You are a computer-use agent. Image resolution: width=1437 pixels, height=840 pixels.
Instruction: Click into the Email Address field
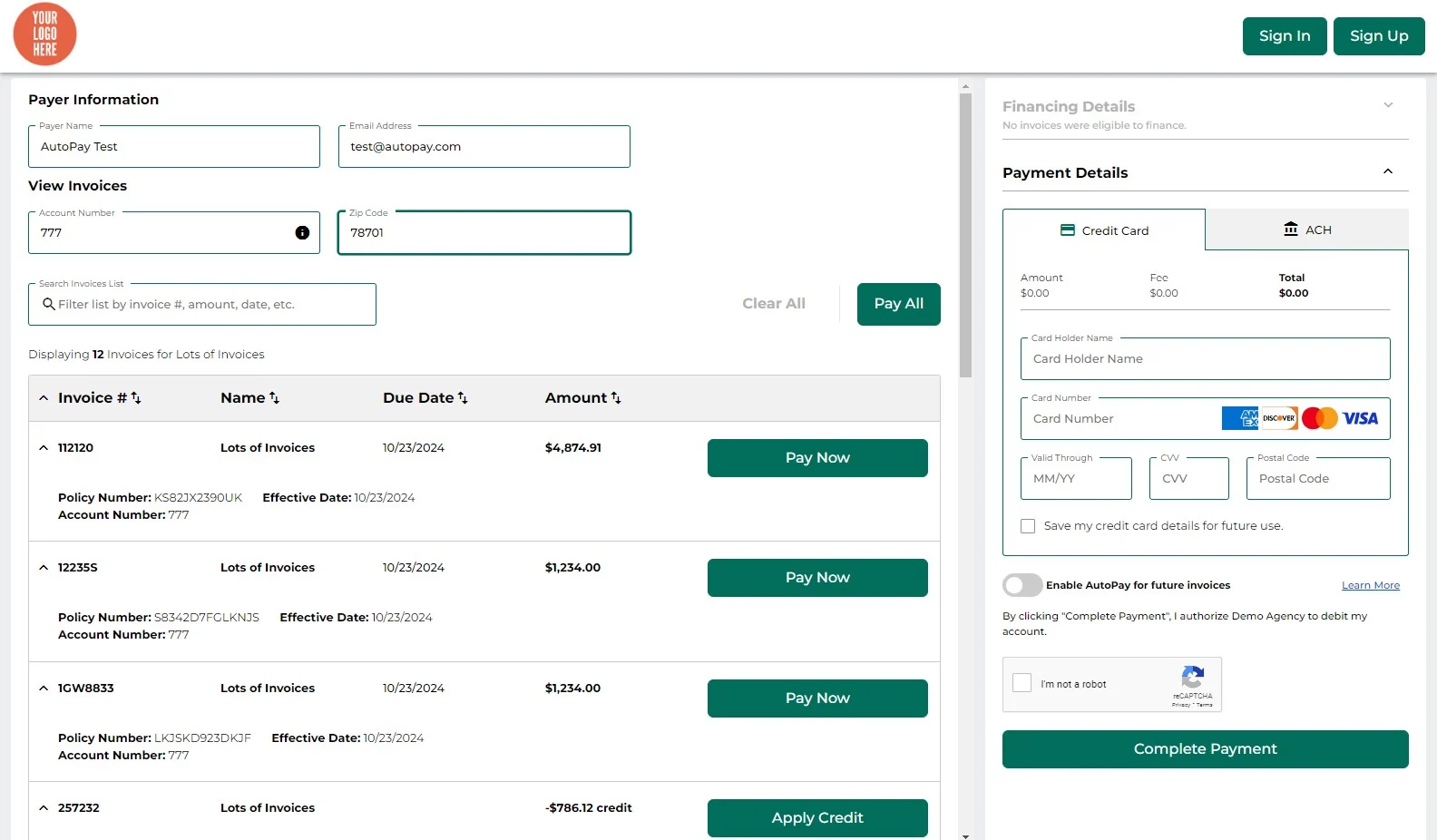[x=484, y=146]
